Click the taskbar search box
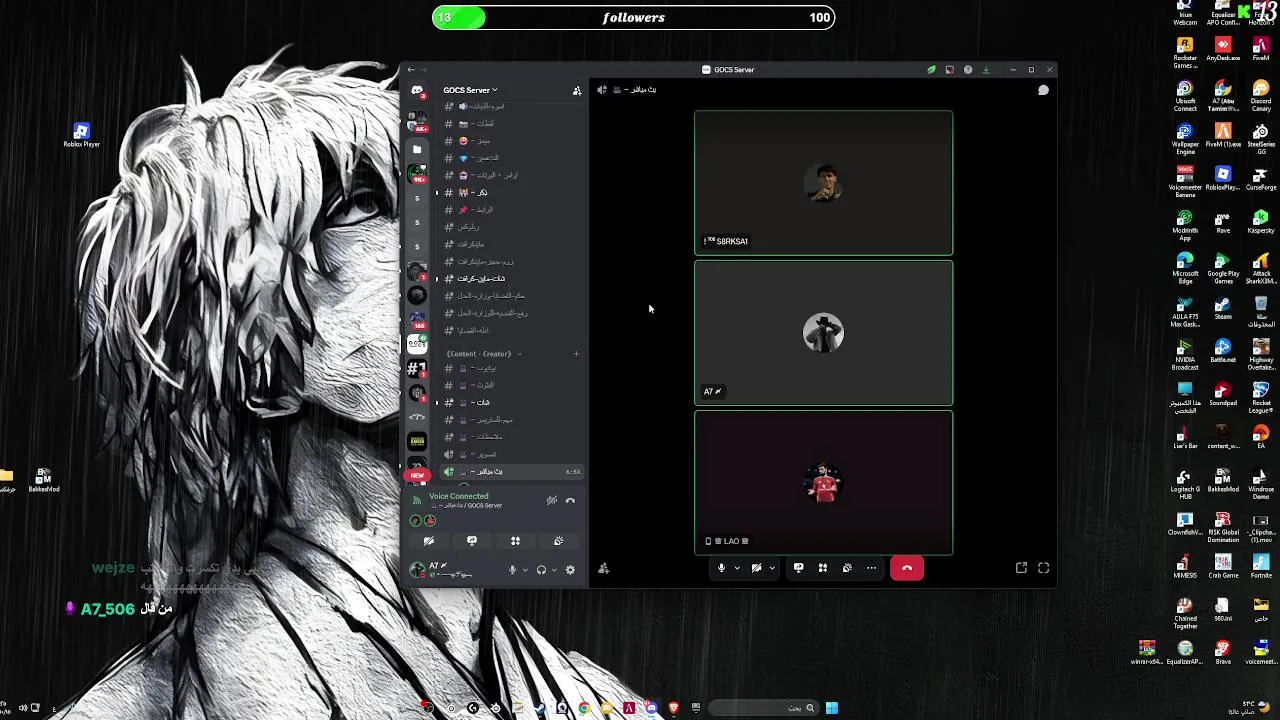Screen dimensions: 1280x720 (x=762, y=708)
